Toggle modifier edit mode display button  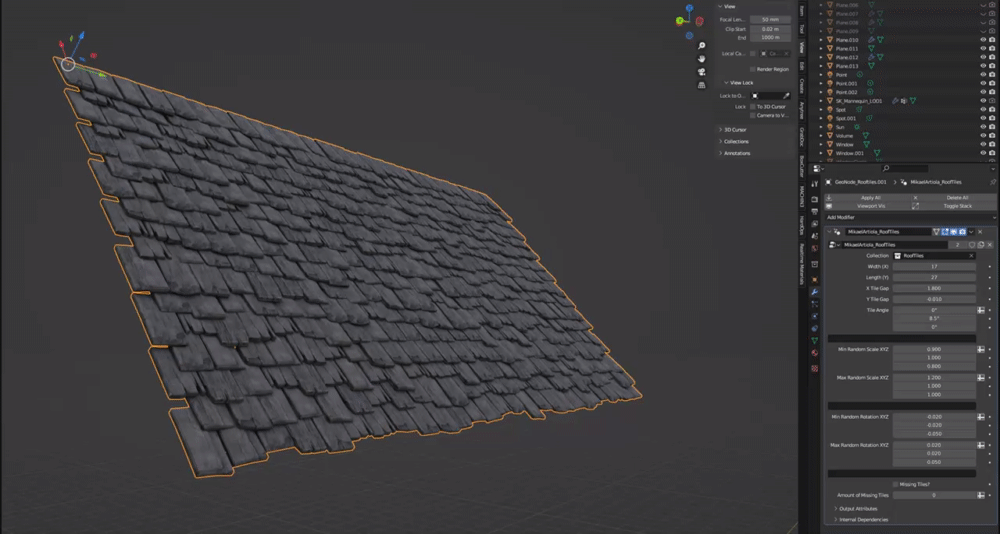coord(945,232)
